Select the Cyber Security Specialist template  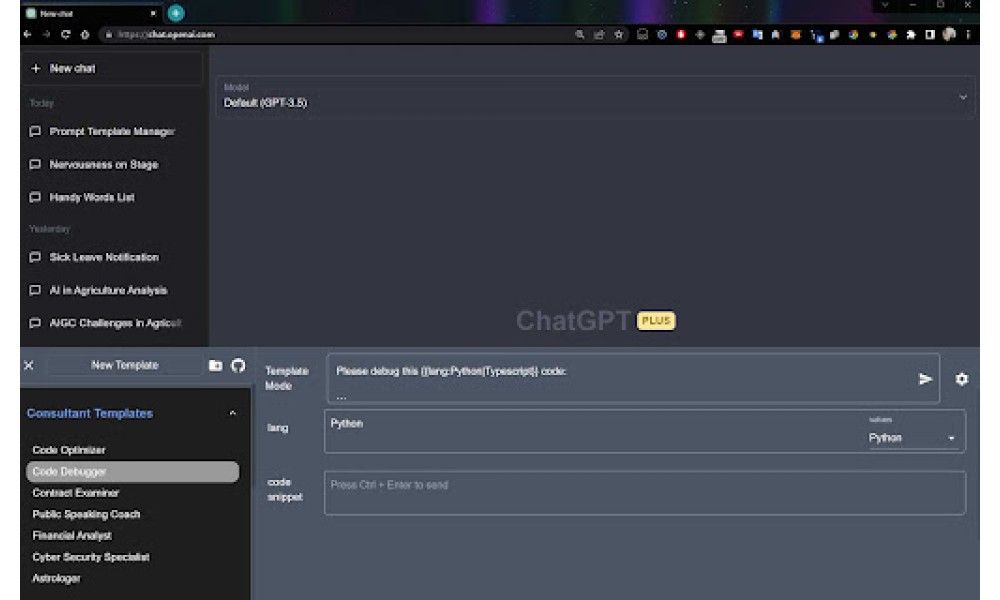tap(133, 557)
